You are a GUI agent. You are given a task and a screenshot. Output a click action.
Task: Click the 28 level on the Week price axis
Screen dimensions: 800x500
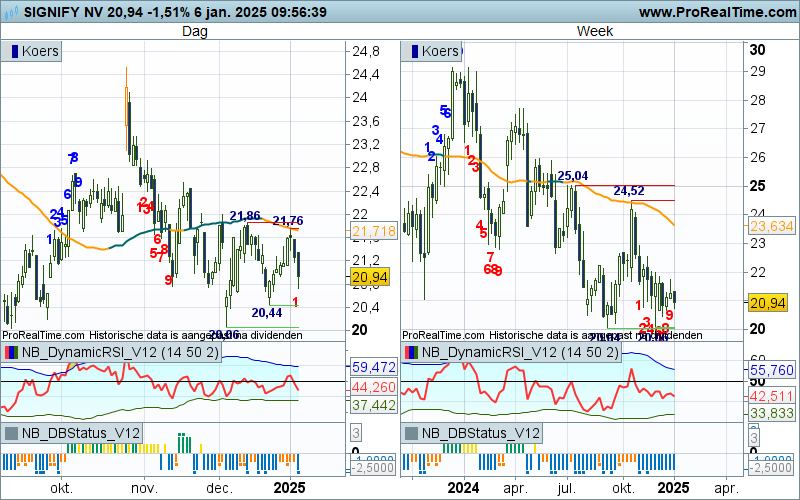[x=758, y=100]
